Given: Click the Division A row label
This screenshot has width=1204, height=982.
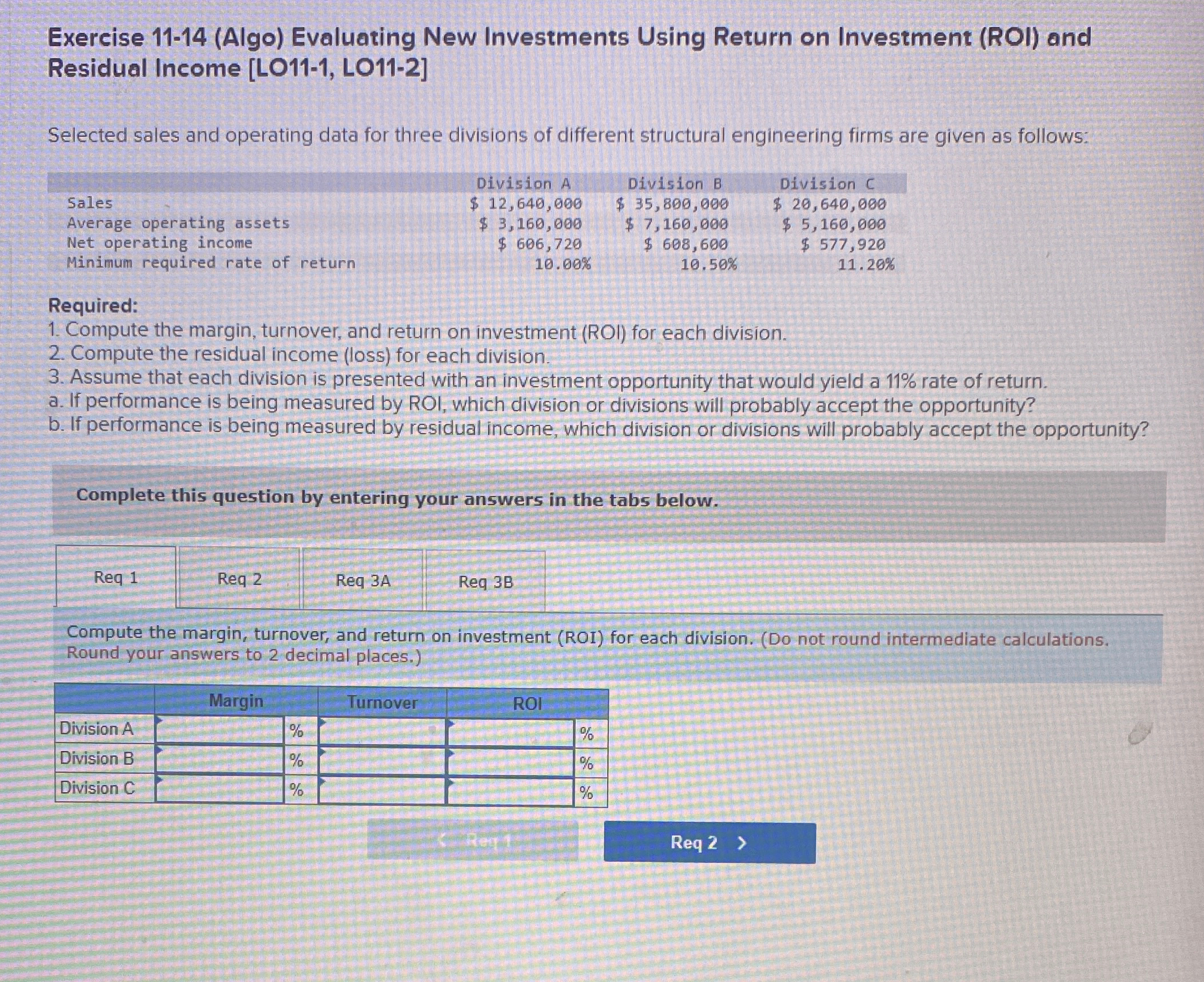Looking at the screenshot, I should pyautogui.click(x=97, y=729).
